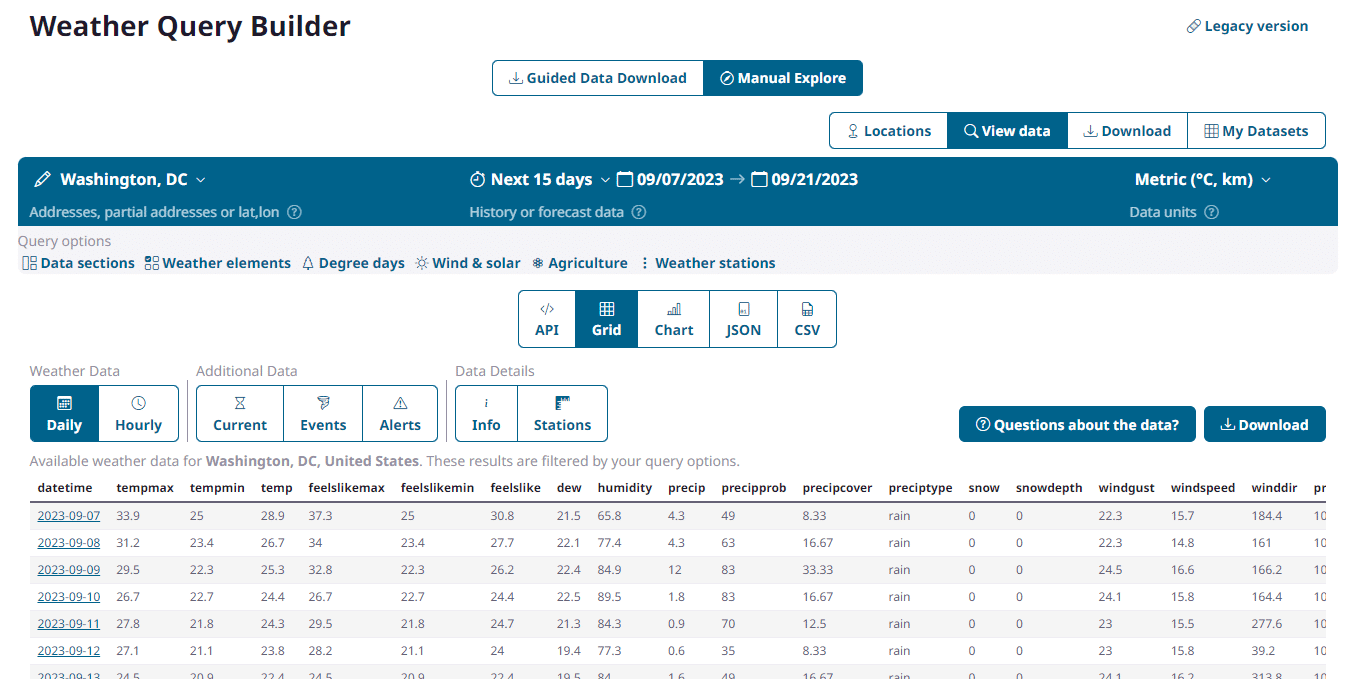The height and width of the screenshot is (679, 1368).
Task: Expand the Metric units dropdown
Action: tap(1266, 180)
